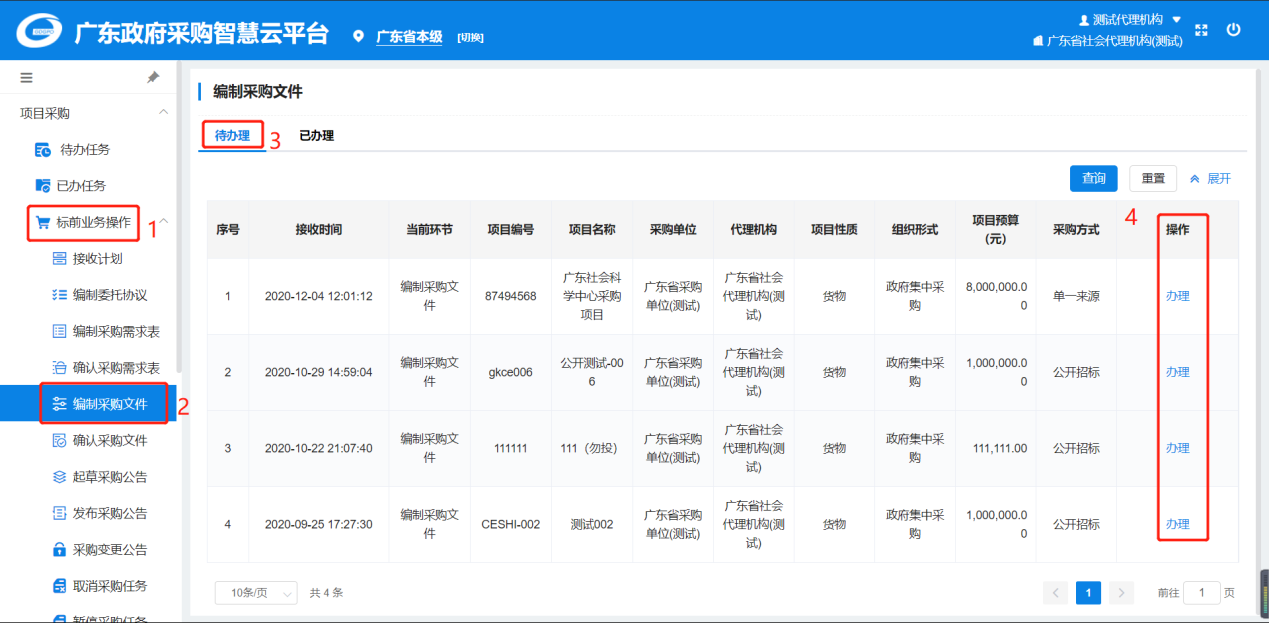Screen dimensions: 1269x623
Task: Click the hamburger menu collapse icon
Action: point(26,77)
